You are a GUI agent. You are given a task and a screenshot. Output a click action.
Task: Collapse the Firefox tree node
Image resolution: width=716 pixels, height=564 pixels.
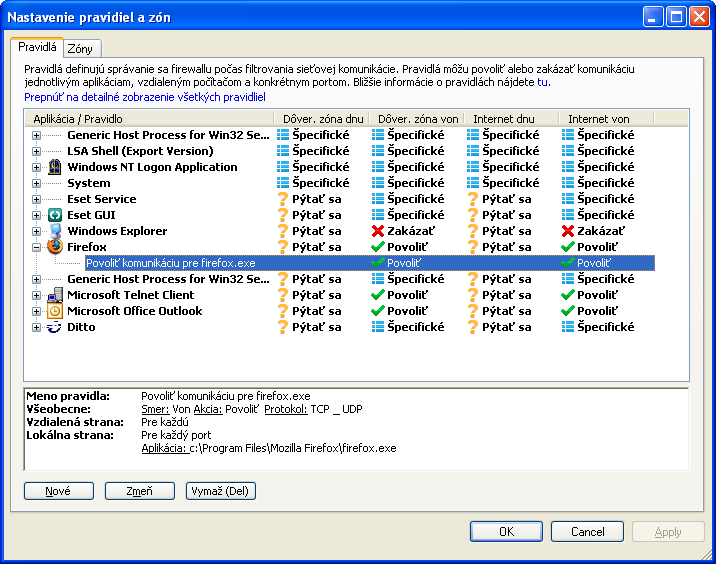coord(37,248)
